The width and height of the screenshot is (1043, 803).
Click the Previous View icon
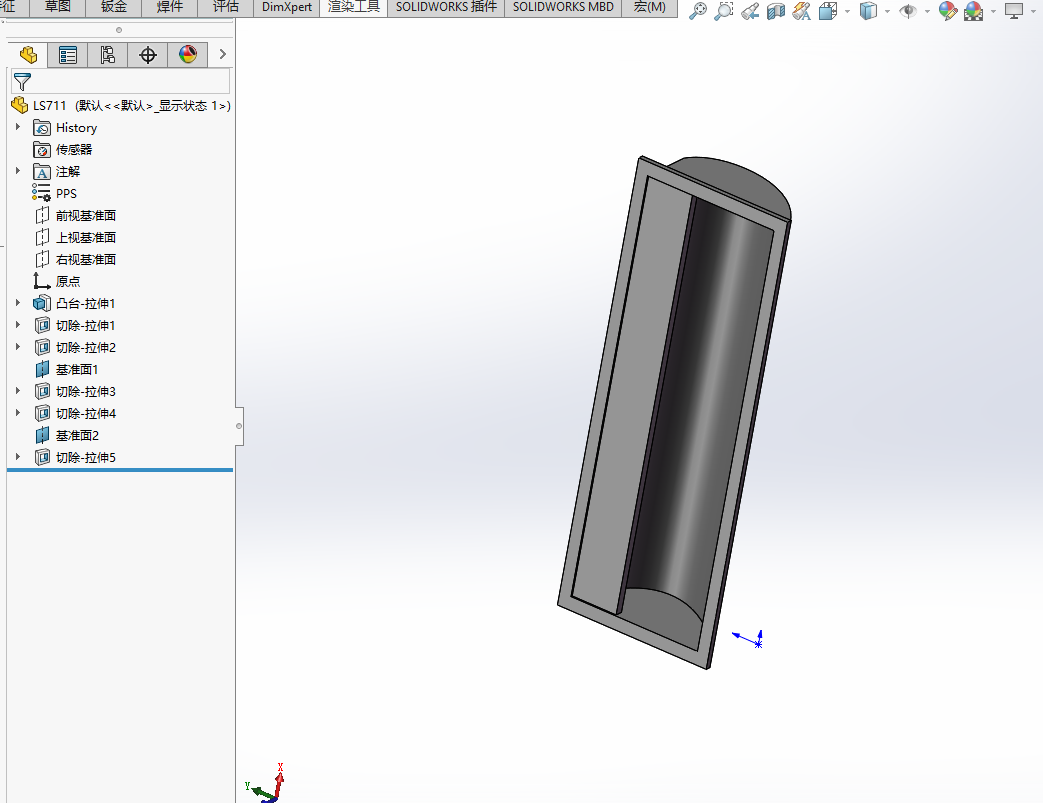[750, 11]
